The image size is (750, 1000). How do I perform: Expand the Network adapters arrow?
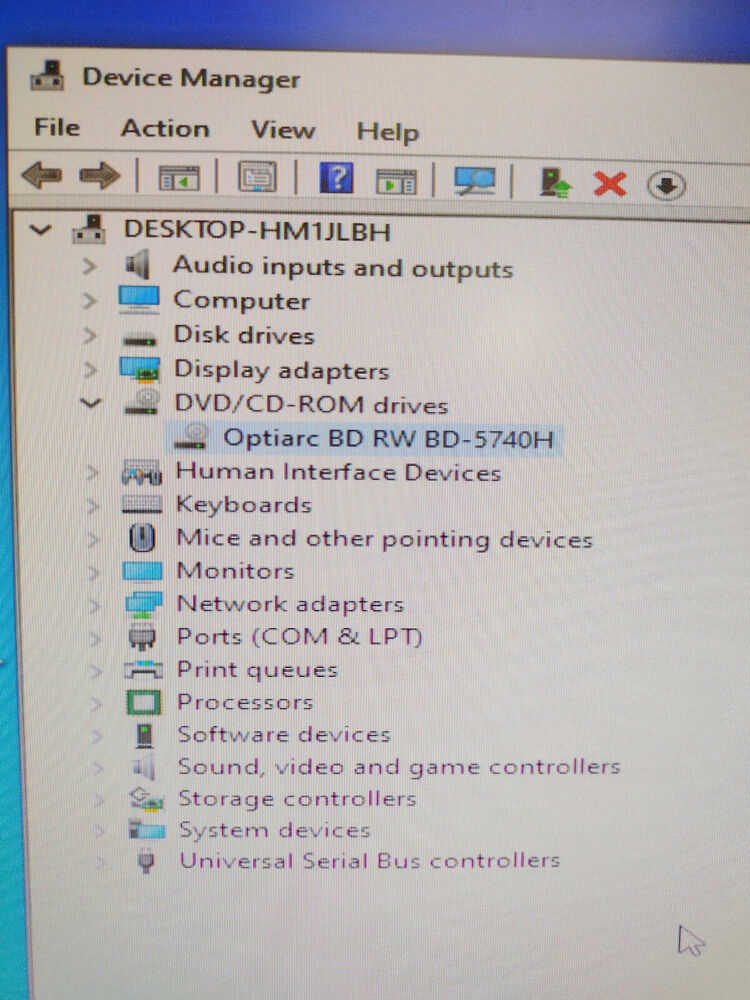[x=95, y=605]
